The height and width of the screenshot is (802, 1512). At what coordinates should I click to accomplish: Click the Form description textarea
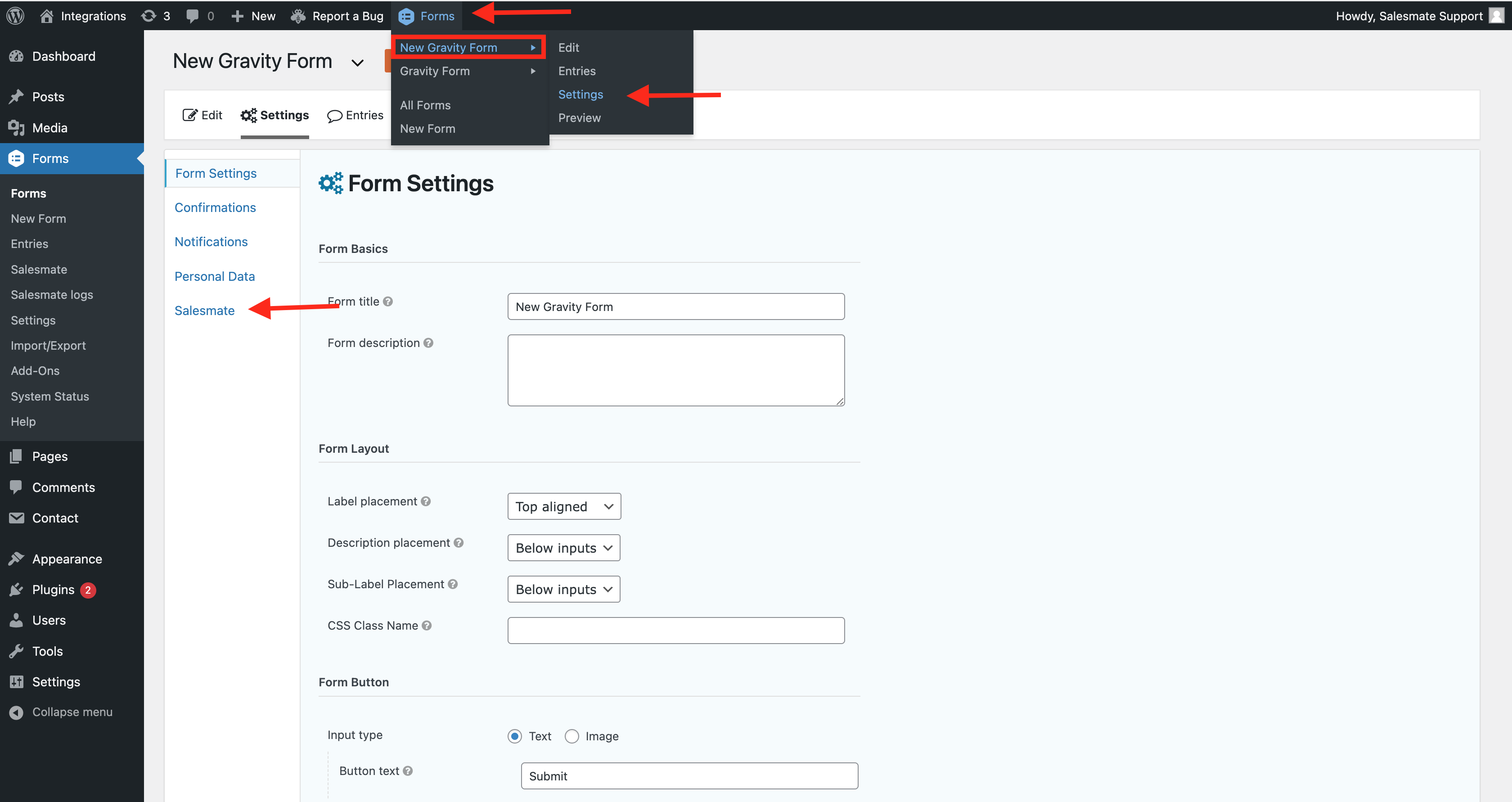[675, 370]
